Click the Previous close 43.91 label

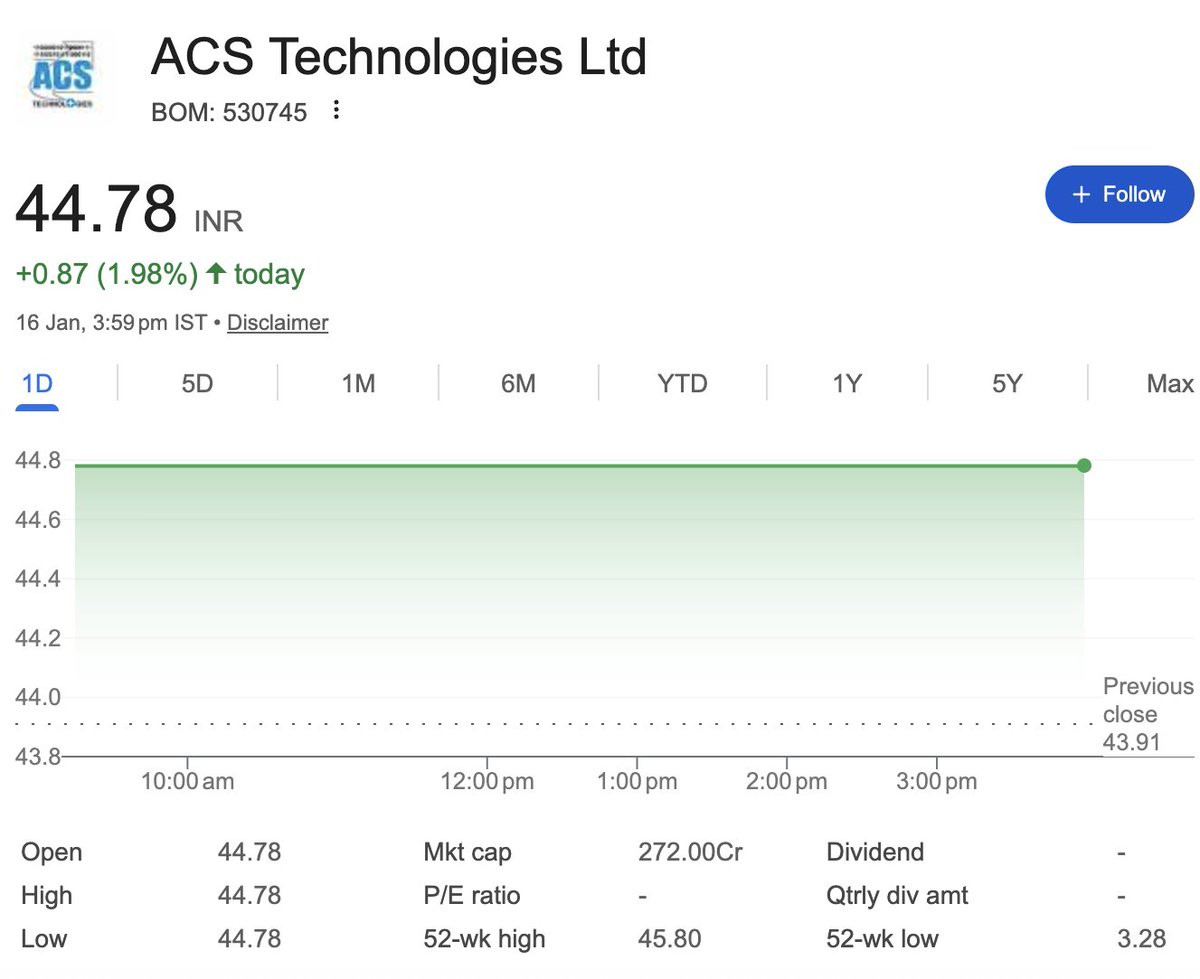[x=1148, y=714]
